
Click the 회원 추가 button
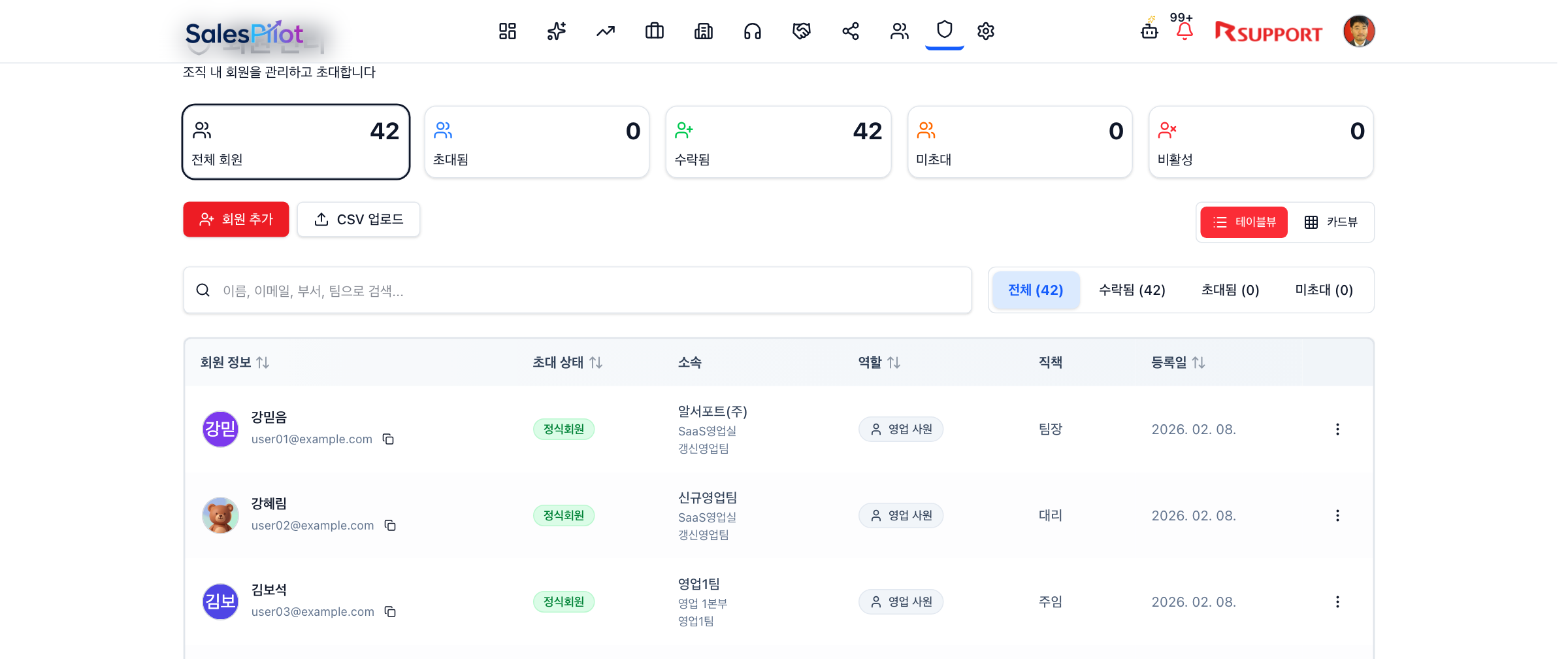click(x=236, y=219)
